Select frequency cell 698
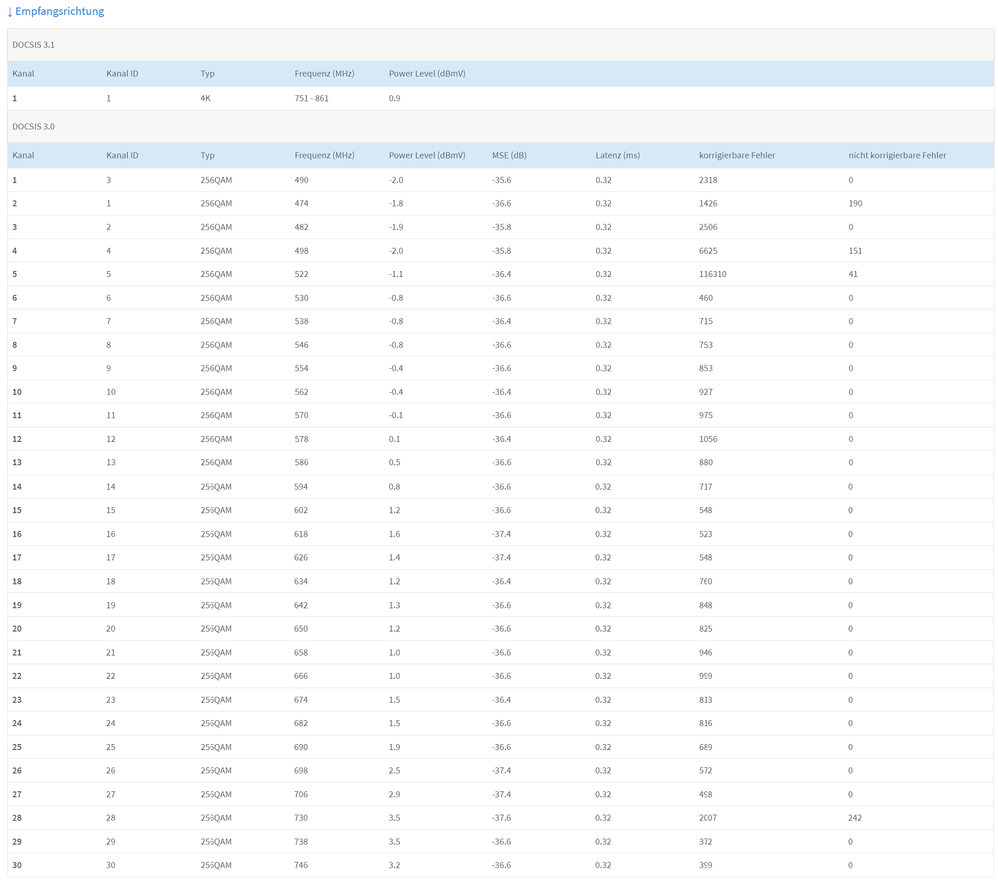This screenshot has width=998, height=880. (x=301, y=771)
